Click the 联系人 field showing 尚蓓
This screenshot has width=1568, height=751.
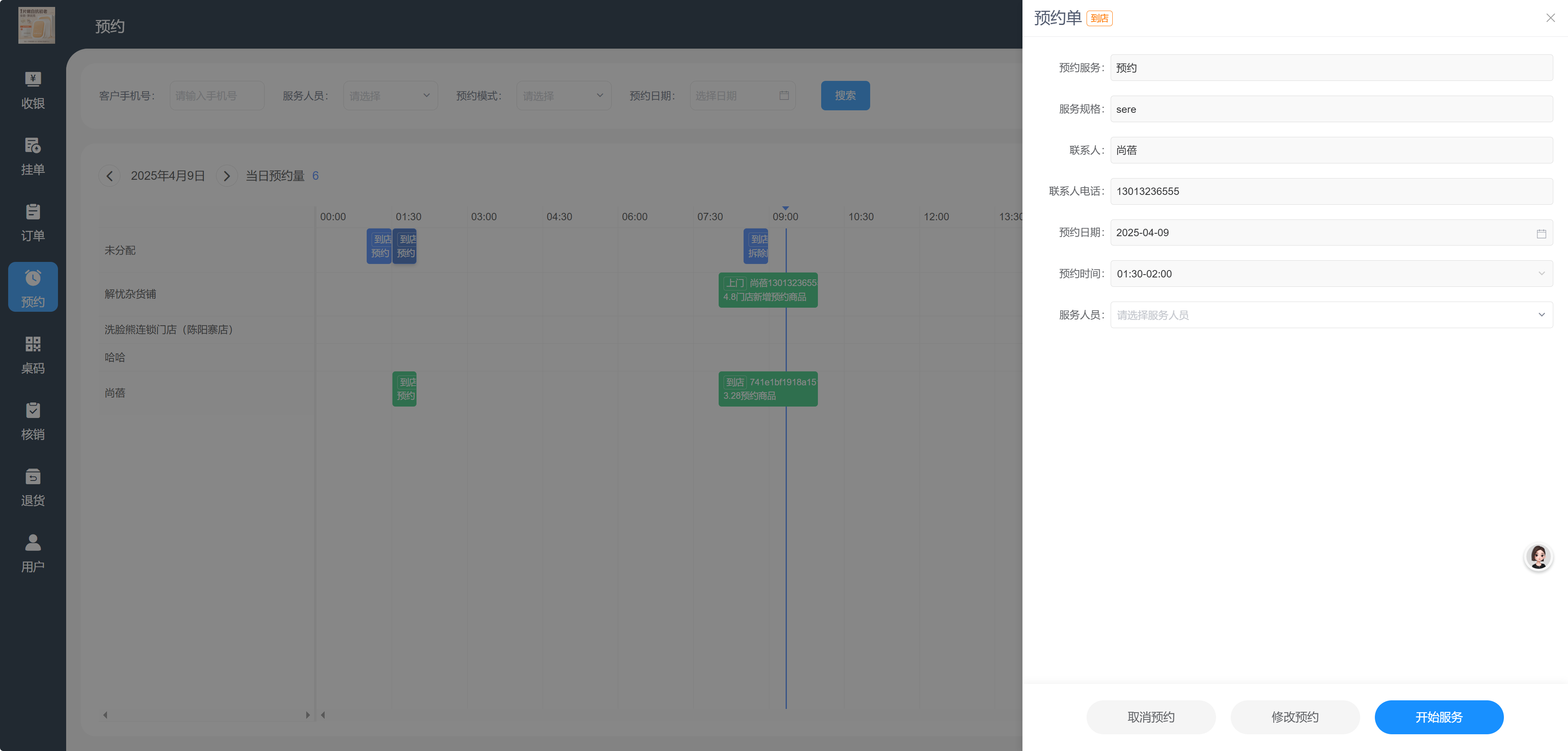(1331, 150)
